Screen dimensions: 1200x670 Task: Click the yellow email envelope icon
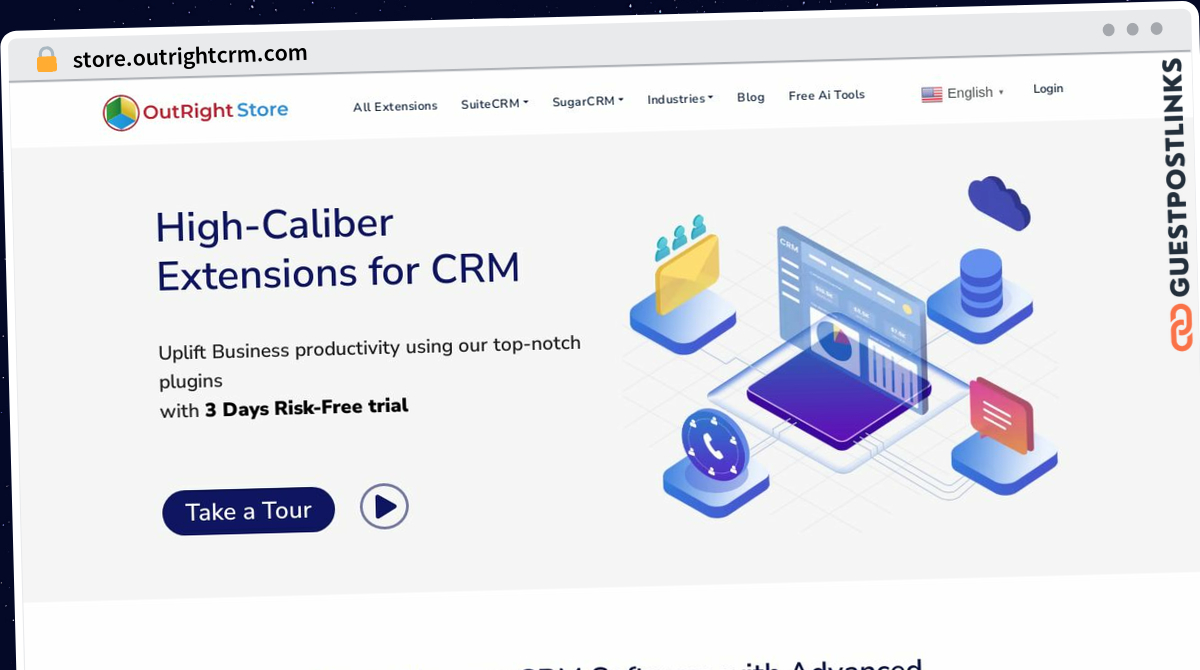tap(687, 272)
